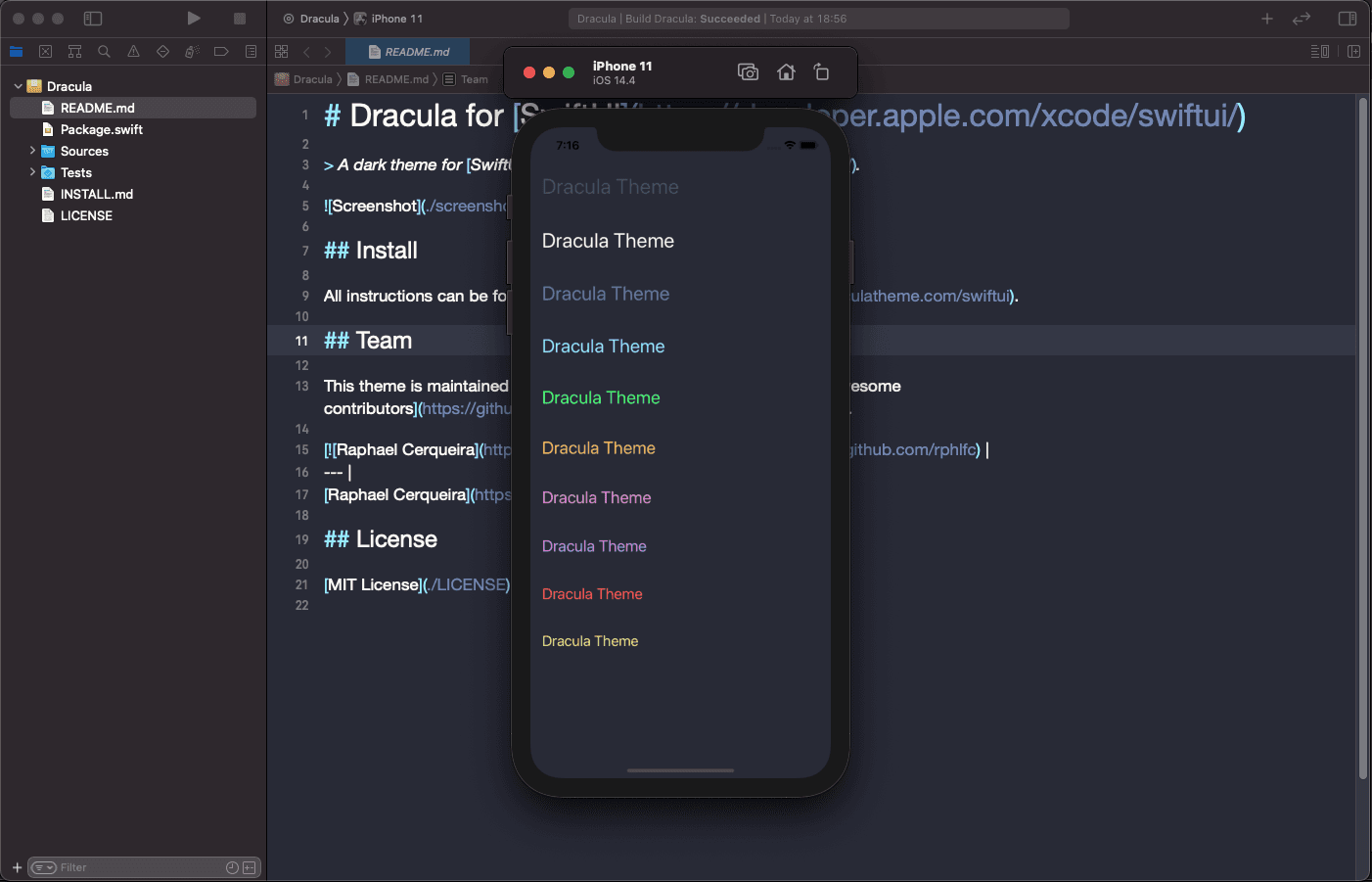Rotate the simulator with the rotate icon
Viewport: 1372px width, 882px height.
point(821,71)
